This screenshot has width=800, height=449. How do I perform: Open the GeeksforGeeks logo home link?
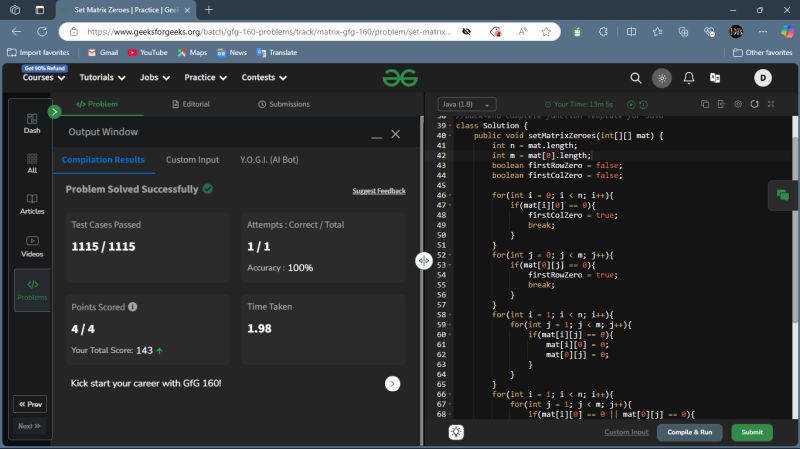[400, 78]
